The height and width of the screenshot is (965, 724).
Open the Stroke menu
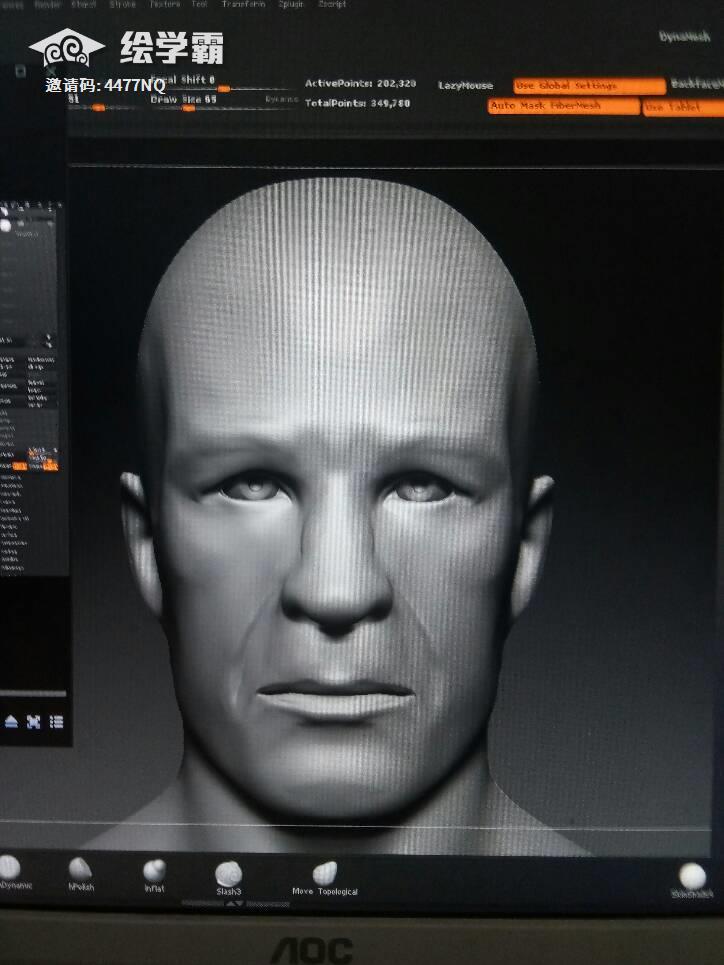pyautogui.click(x=123, y=4)
